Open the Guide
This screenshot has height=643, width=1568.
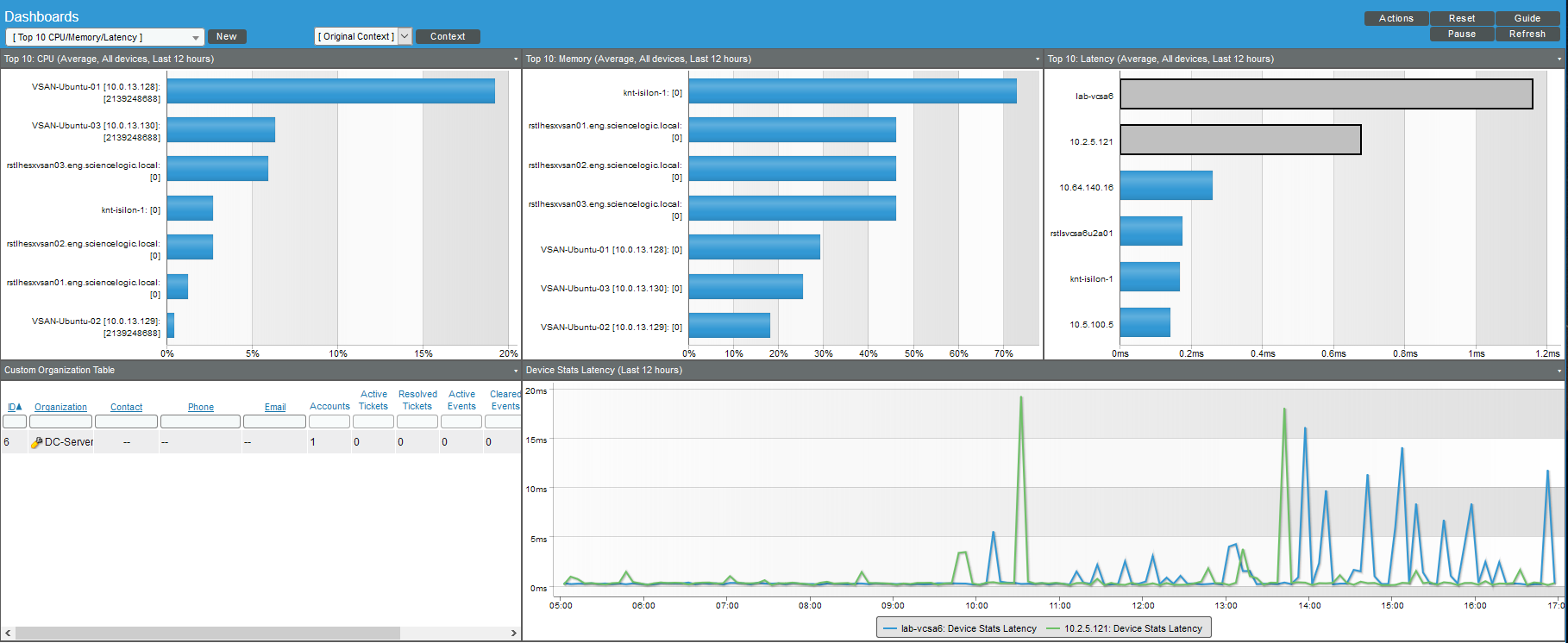coord(1527,18)
